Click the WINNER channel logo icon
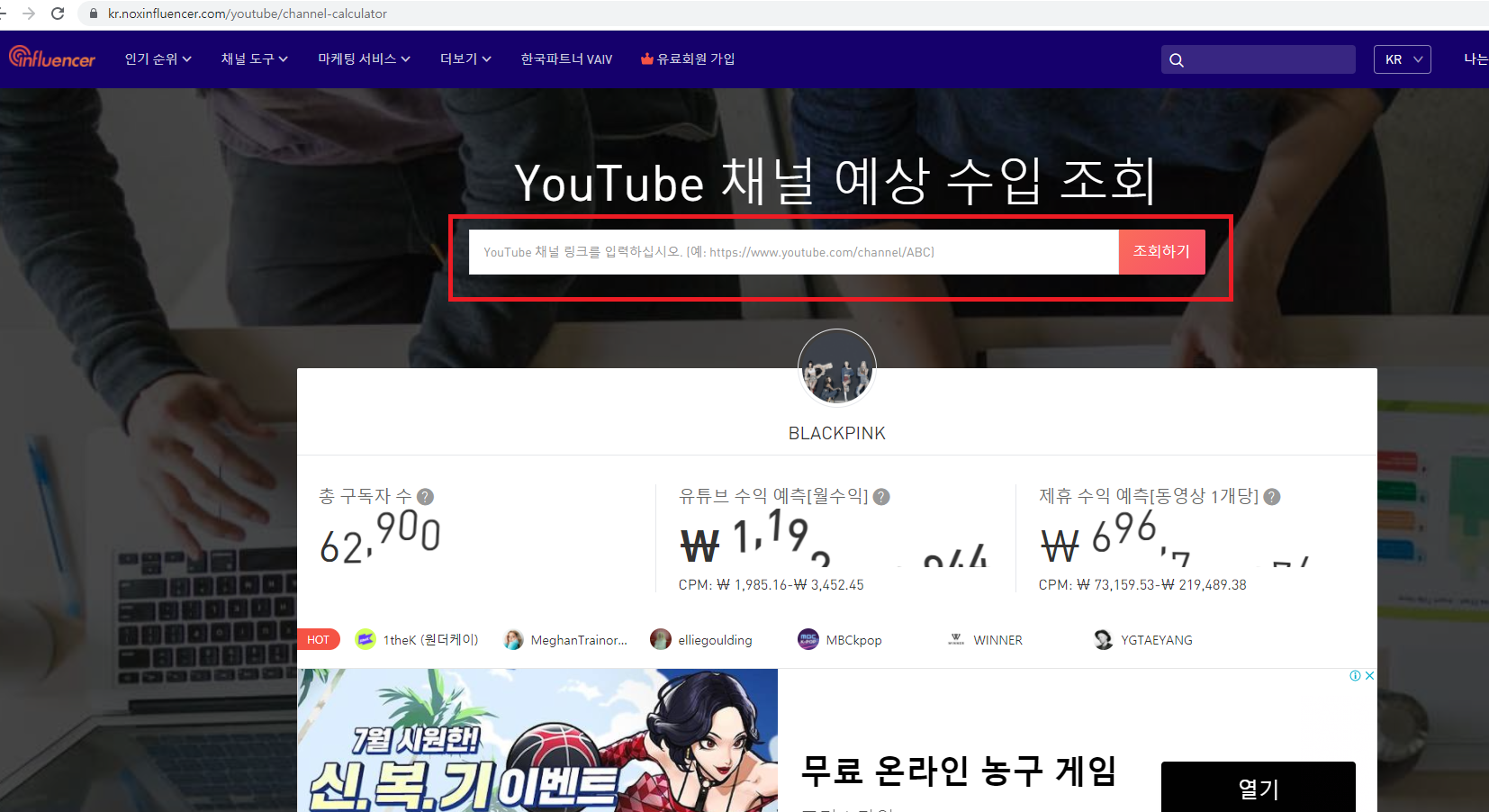The image size is (1489, 812). (x=956, y=639)
